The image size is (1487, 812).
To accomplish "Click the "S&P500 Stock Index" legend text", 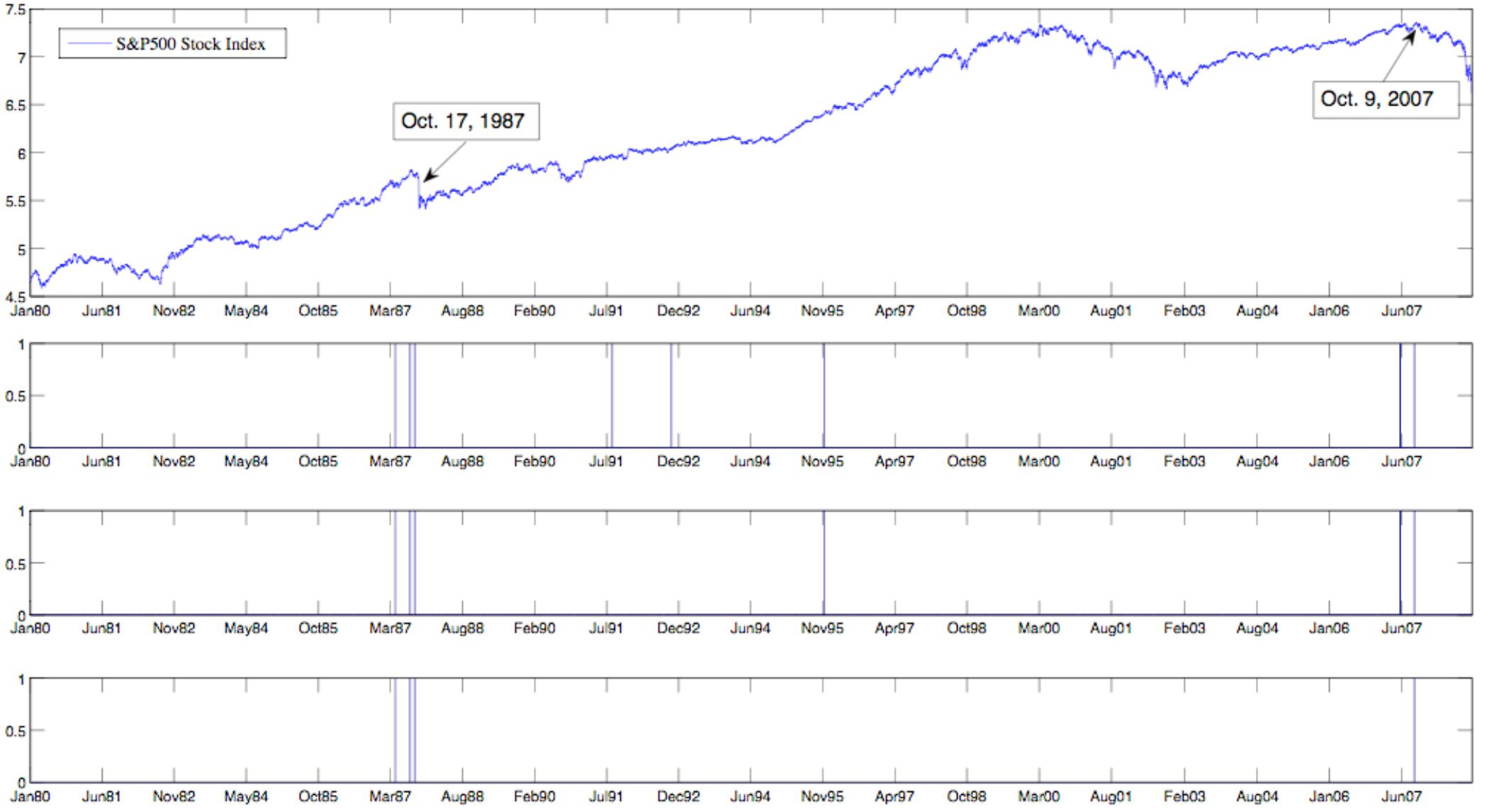I will pyautogui.click(x=191, y=44).
